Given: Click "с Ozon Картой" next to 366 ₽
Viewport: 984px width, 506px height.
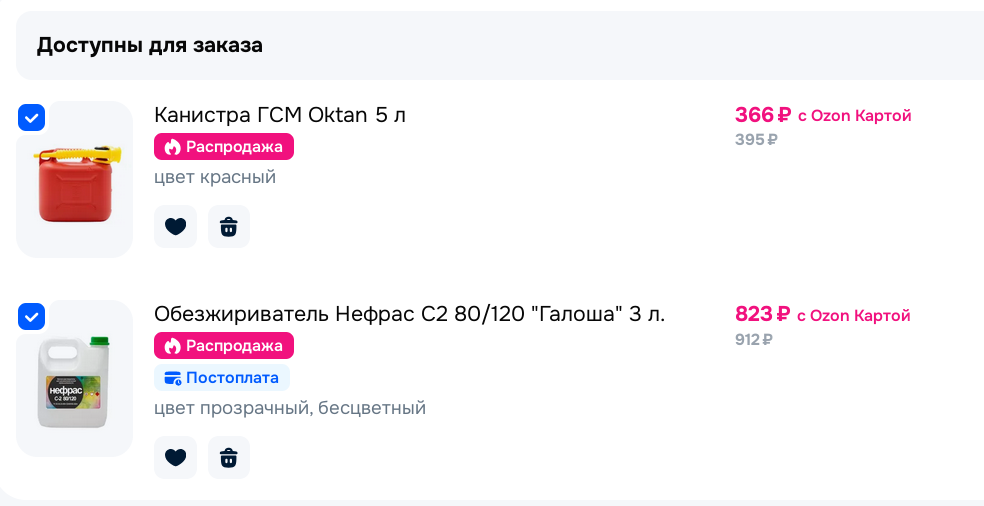Looking at the screenshot, I should pyautogui.click(x=854, y=116).
